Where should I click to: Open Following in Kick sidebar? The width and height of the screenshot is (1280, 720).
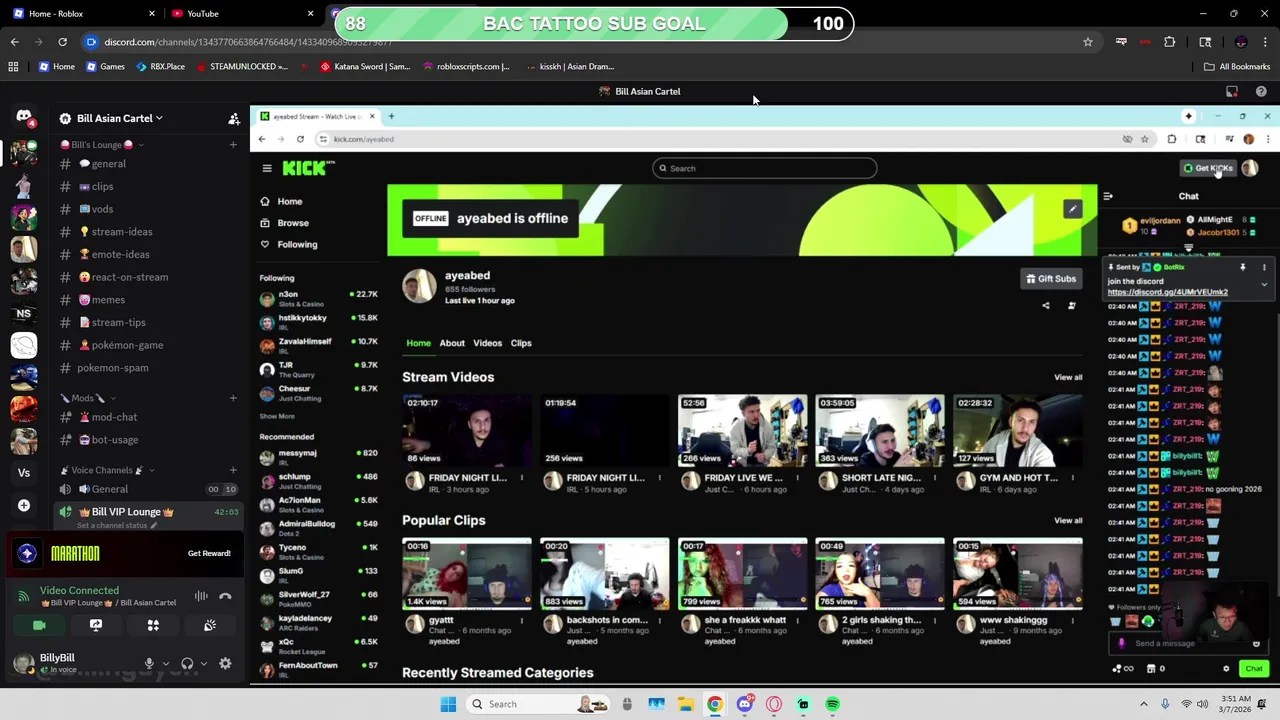point(297,244)
